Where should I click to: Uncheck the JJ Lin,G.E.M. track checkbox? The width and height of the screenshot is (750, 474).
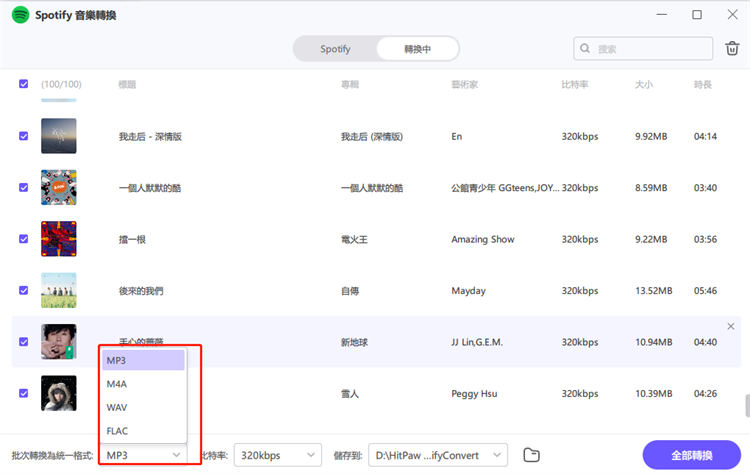pyautogui.click(x=23, y=342)
